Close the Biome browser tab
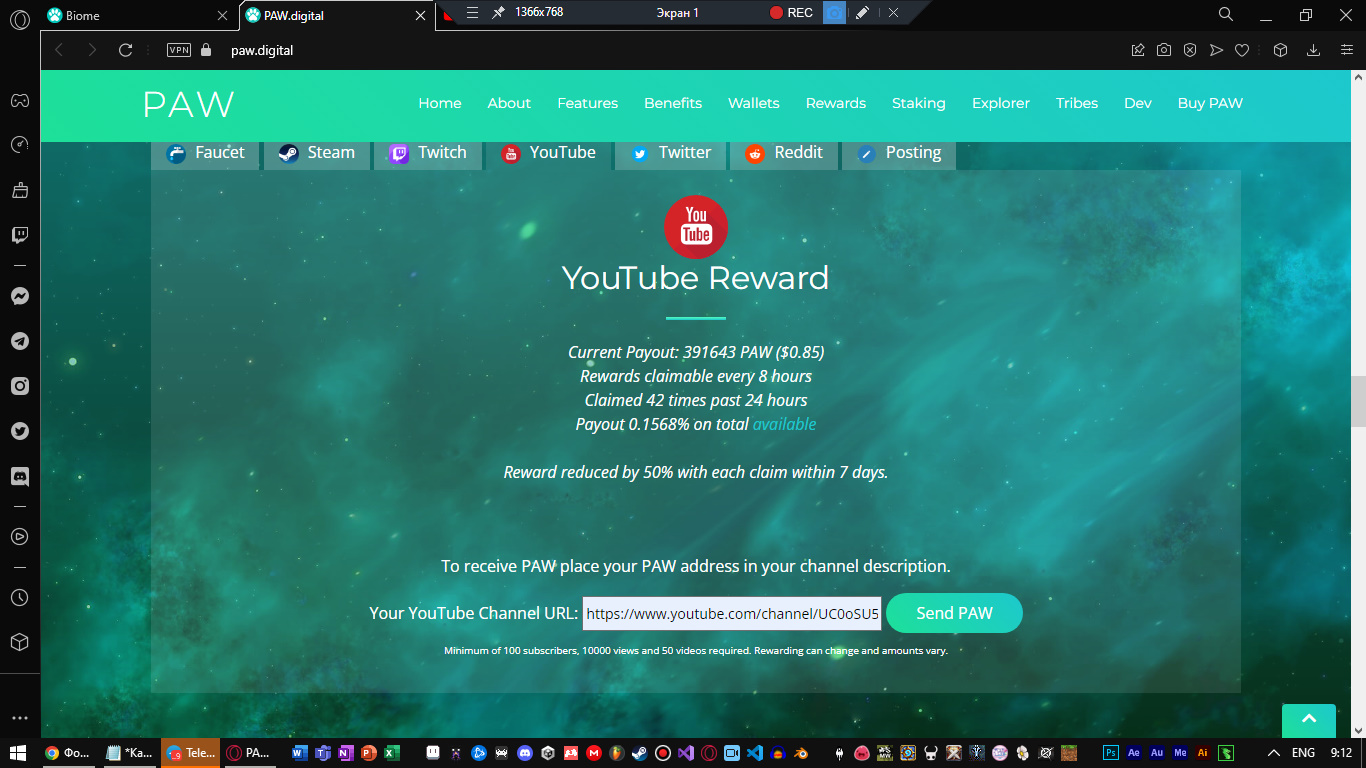 click(224, 16)
